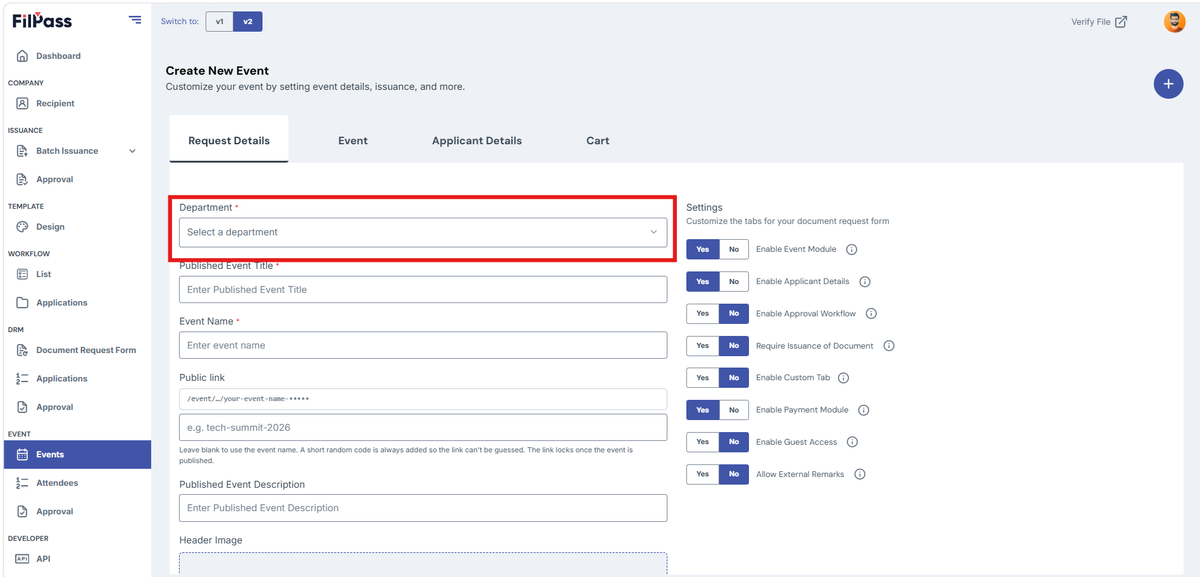
Task: Open the Applicant Details tab
Action: click(477, 140)
